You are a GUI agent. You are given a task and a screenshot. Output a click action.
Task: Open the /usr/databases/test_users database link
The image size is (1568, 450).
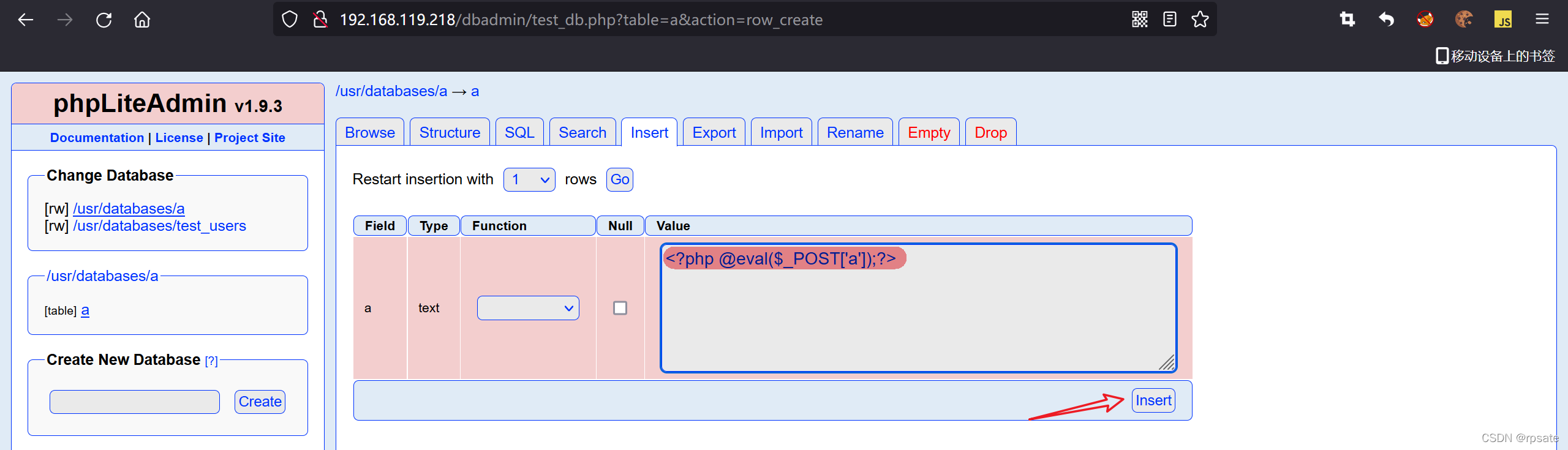pos(159,226)
